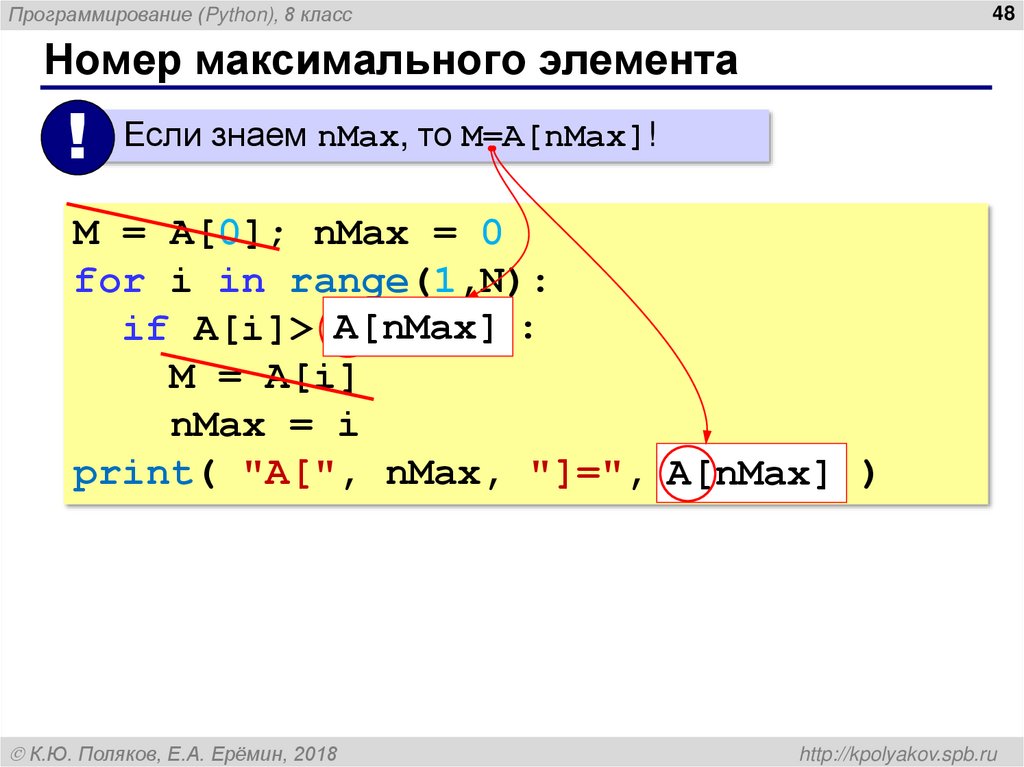The width and height of the screenshot is (1024, 767).
Task: Select the blue for keyword in the code
Action: click(x=108, y=281)
